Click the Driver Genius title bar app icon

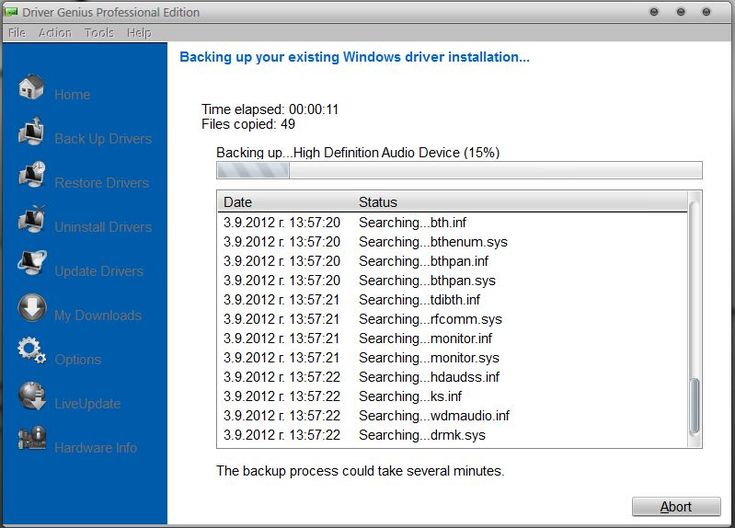tap(11, 12)
